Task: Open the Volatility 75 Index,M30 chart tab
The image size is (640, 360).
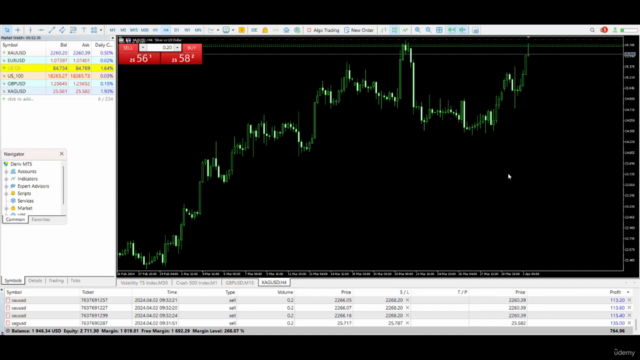Action: click(x=144, y=282)
